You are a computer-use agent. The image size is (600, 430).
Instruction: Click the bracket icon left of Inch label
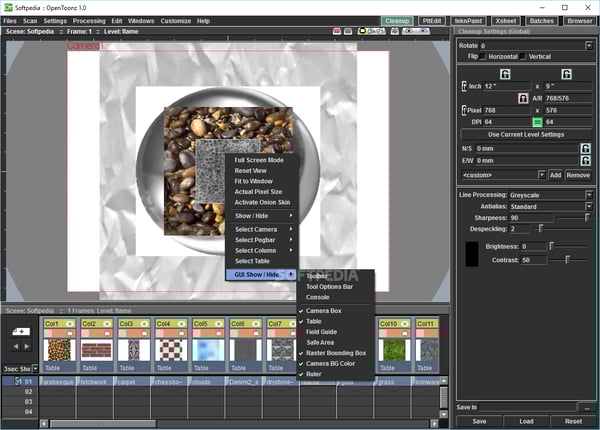pos(464,86)
